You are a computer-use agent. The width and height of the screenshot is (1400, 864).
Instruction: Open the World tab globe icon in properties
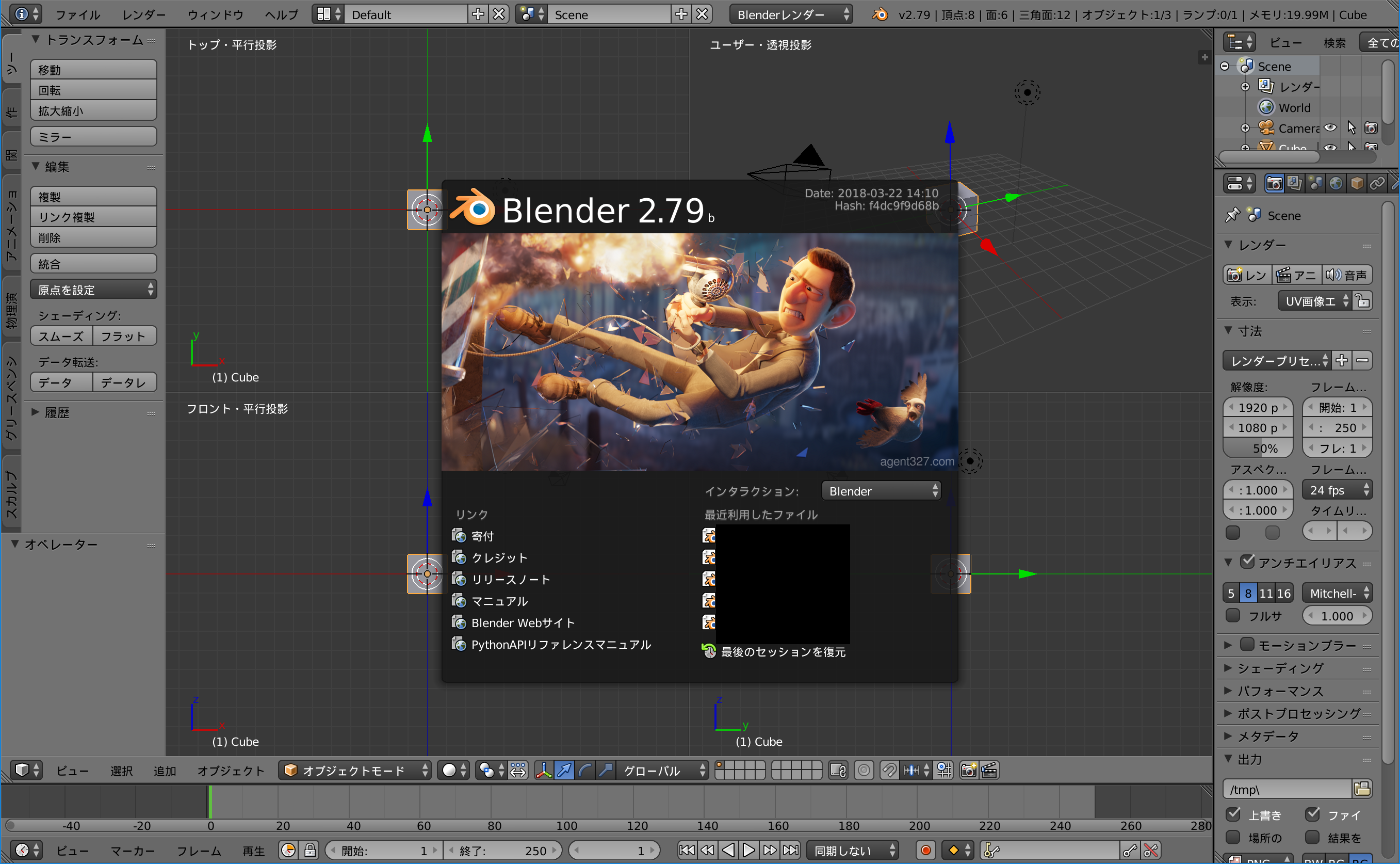(1336, 183)
